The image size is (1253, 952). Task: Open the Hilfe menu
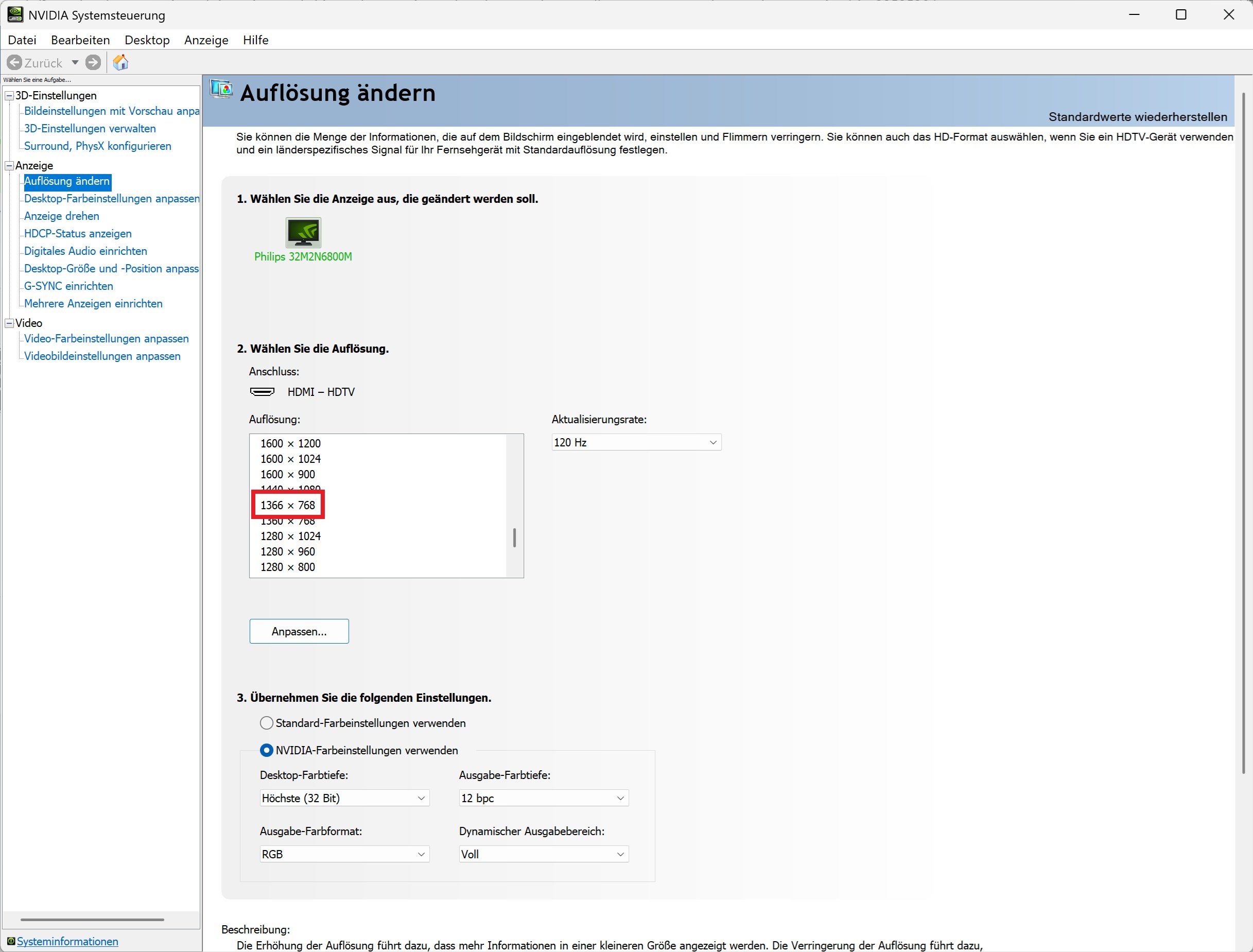click(x=255, y=40)
